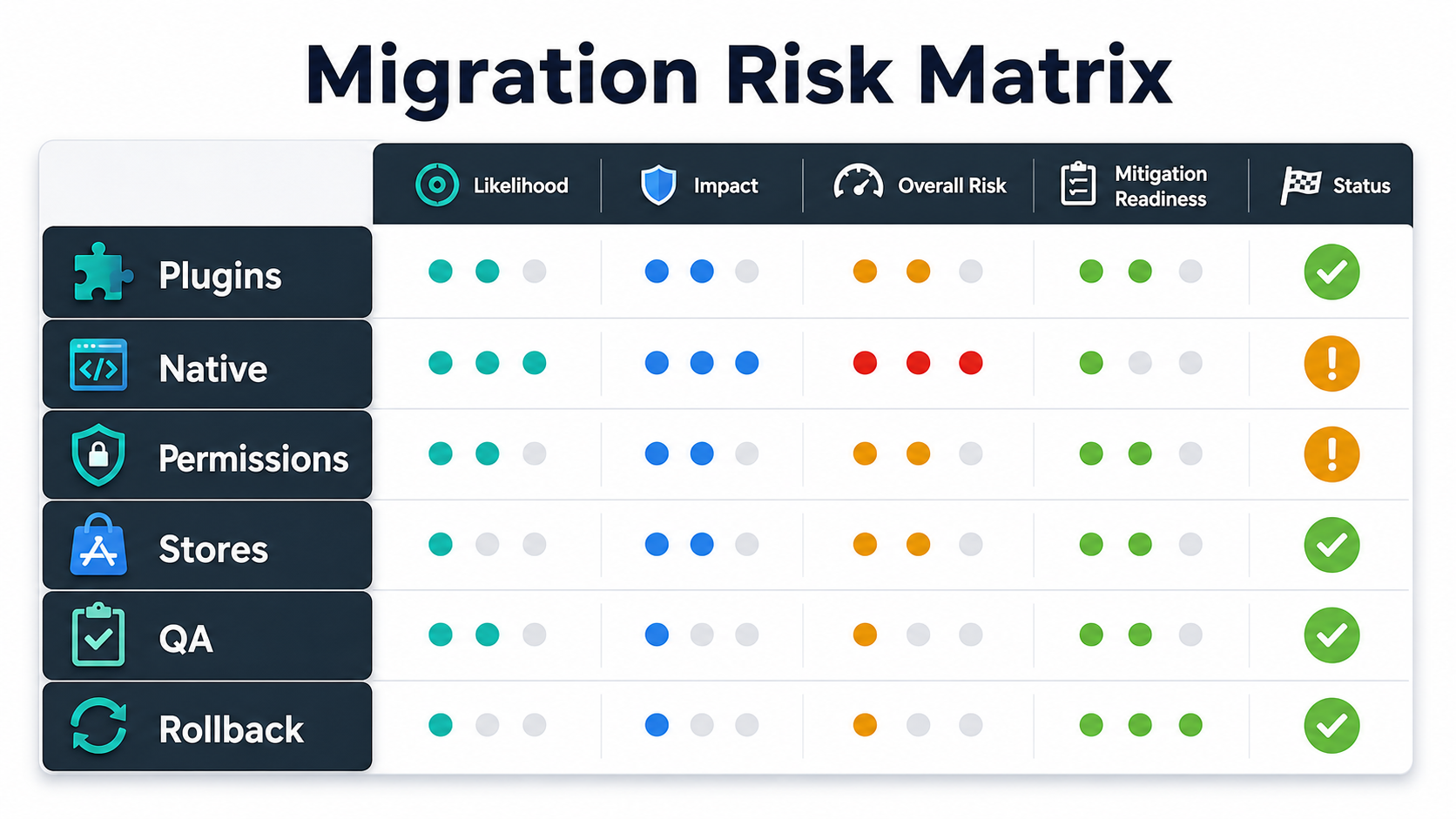Click Plugins' second orange Overall Risk dot
The image size is (1456, 819).
[918, 272]
